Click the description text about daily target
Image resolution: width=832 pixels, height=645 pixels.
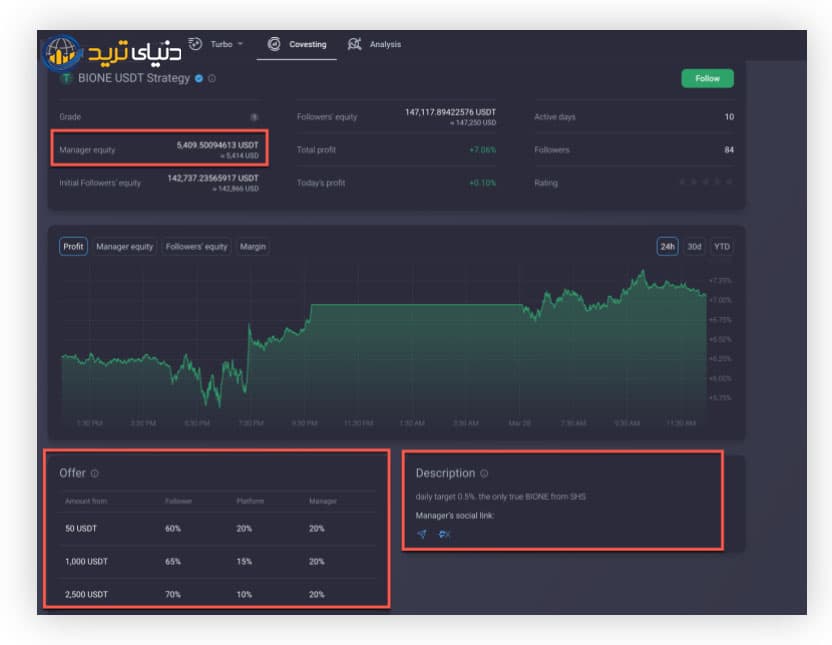point(500,496)
